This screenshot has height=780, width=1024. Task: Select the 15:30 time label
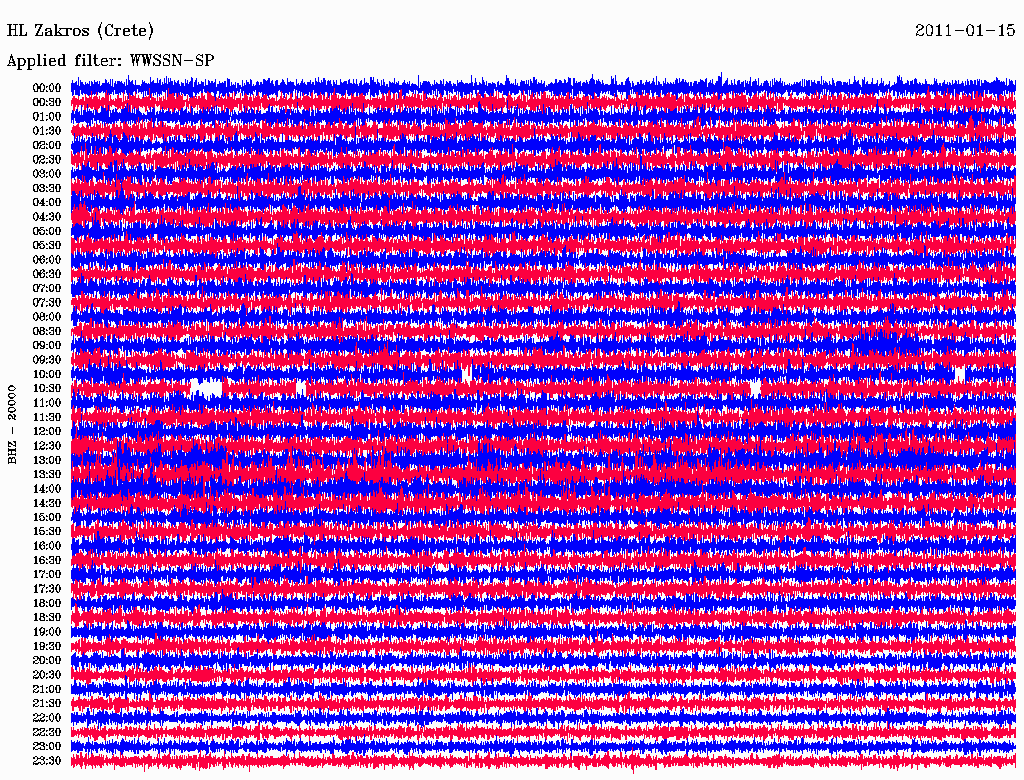pos(47,532)
